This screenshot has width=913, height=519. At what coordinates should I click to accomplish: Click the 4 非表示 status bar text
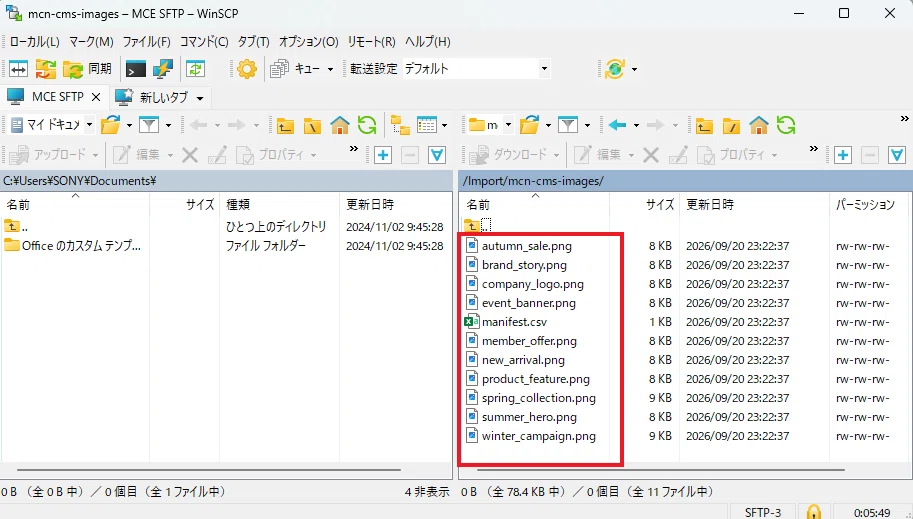point(427,492)
